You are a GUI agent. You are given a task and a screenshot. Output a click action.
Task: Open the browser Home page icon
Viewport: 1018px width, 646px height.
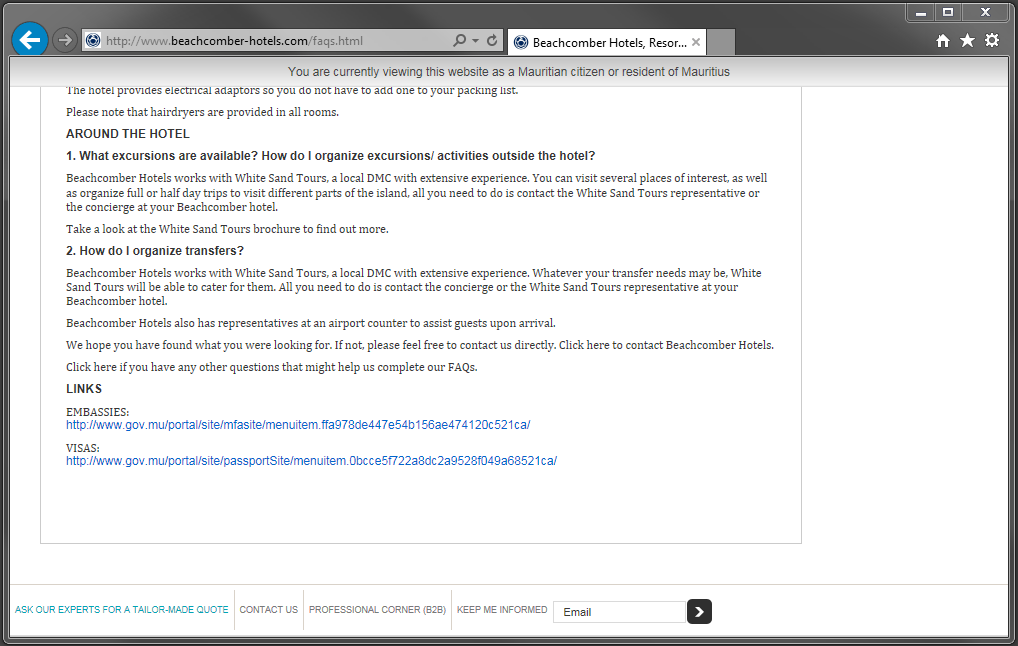click(x=943, y=41)
